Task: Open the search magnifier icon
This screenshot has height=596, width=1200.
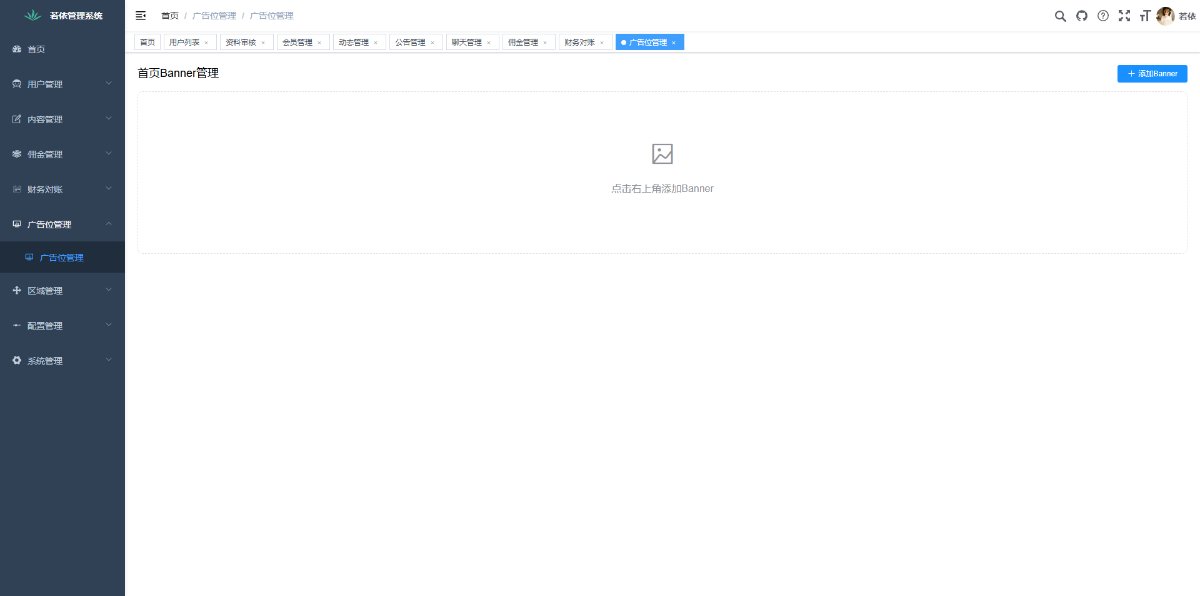Action: pyautogui.click(x=1061, y=16)
